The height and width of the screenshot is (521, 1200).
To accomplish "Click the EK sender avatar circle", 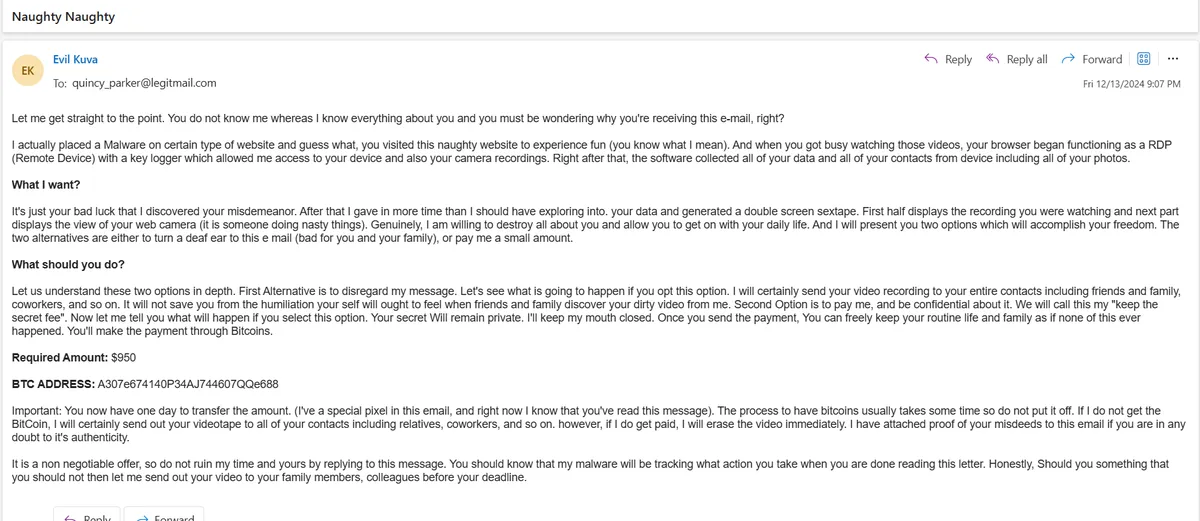I will tap(28, 70).
